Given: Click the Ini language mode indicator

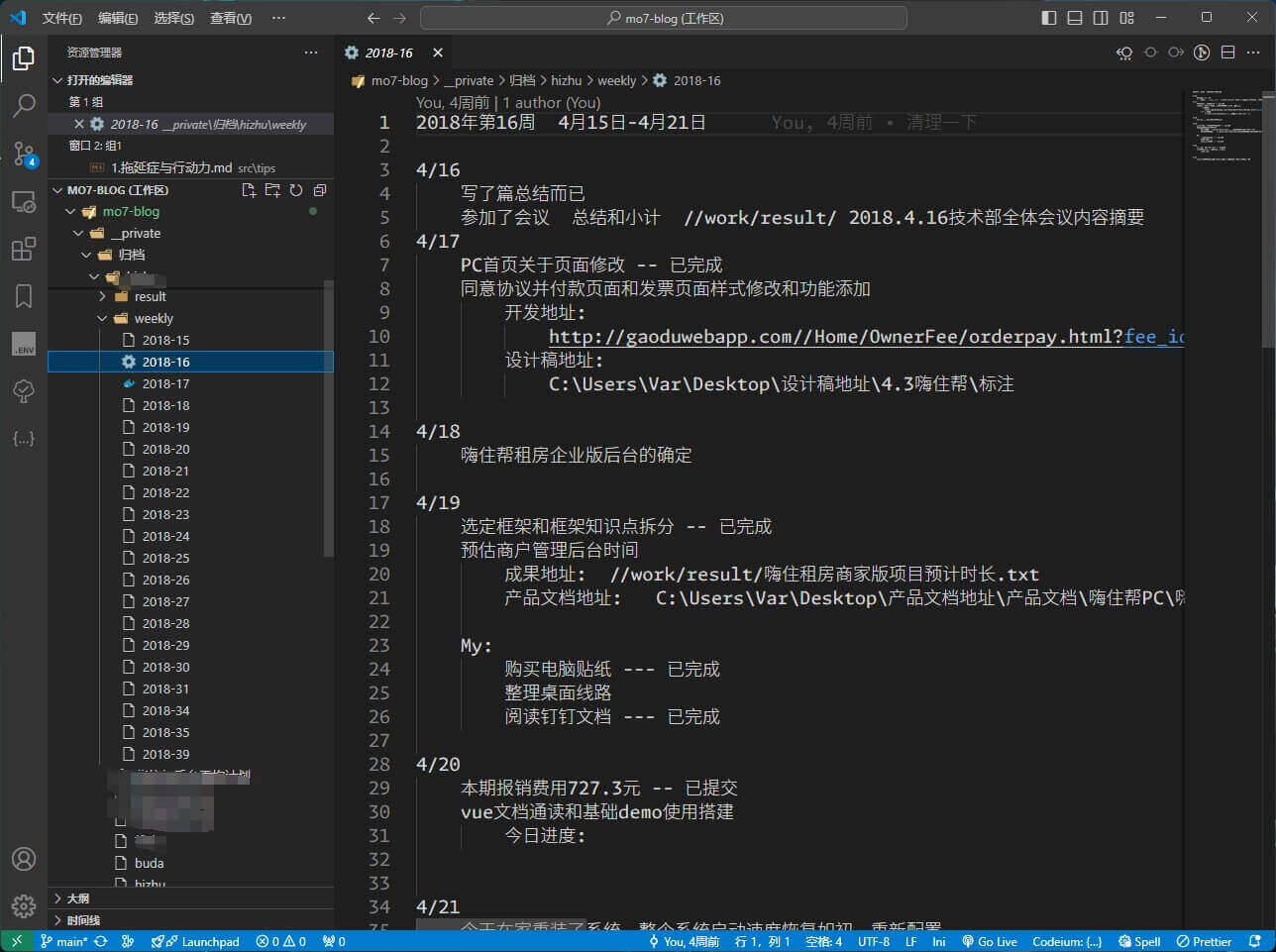Looking at the screenshot, I should click(938, 941).
